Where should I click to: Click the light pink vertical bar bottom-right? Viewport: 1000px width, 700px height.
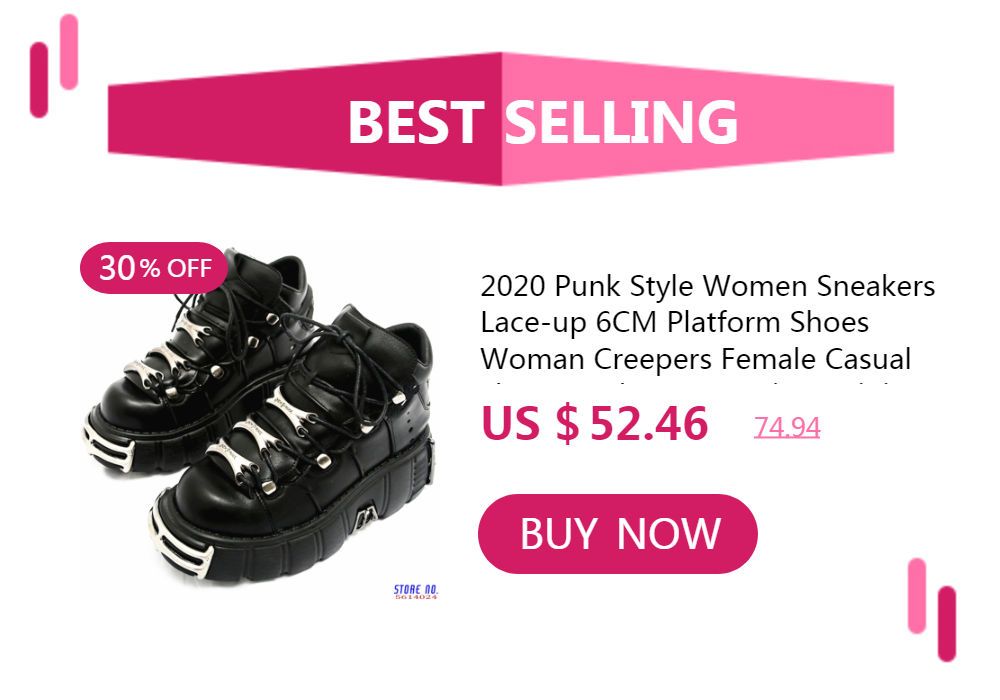917,596
